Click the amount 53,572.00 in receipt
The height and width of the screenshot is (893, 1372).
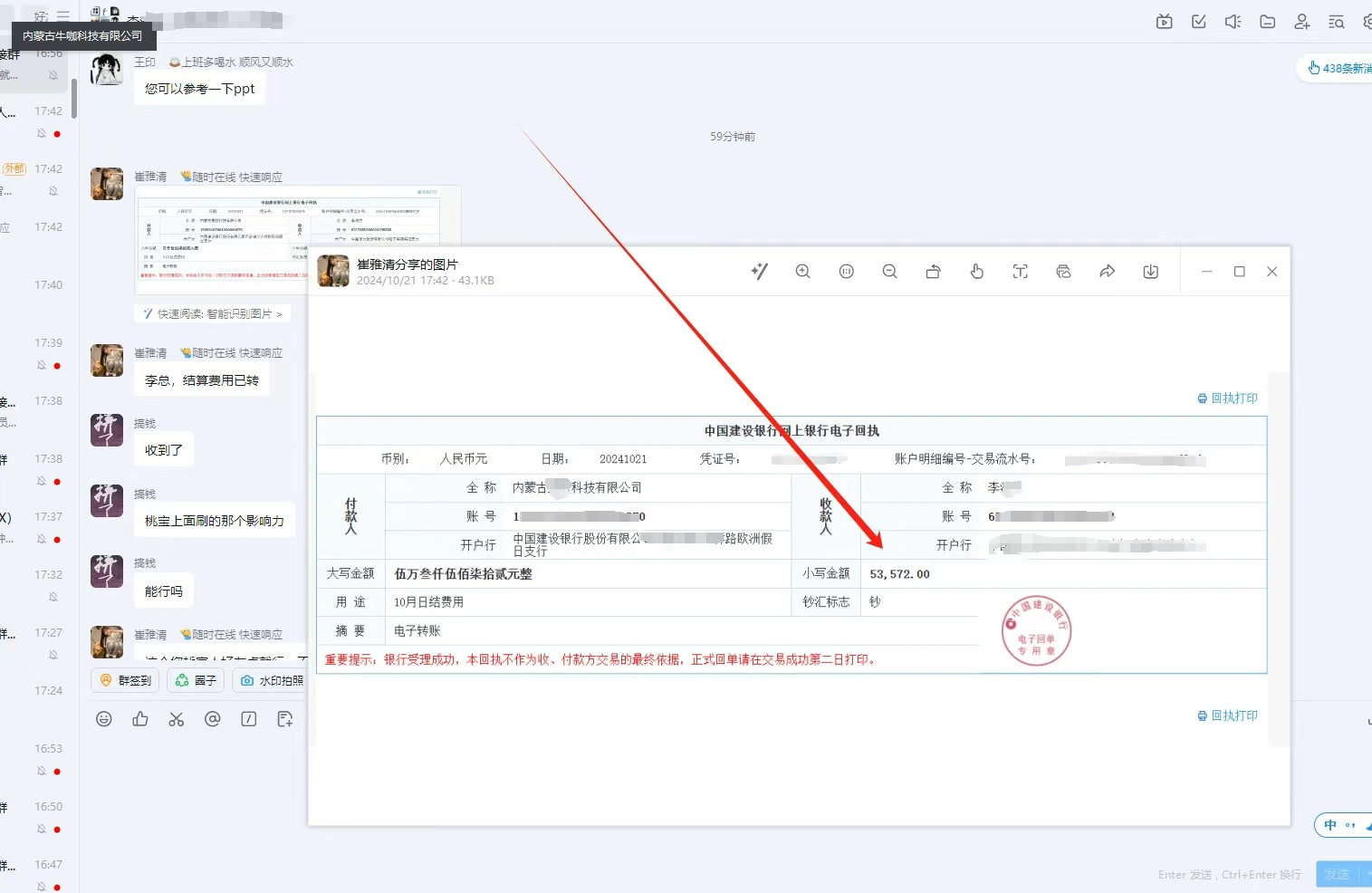[899, 574]
